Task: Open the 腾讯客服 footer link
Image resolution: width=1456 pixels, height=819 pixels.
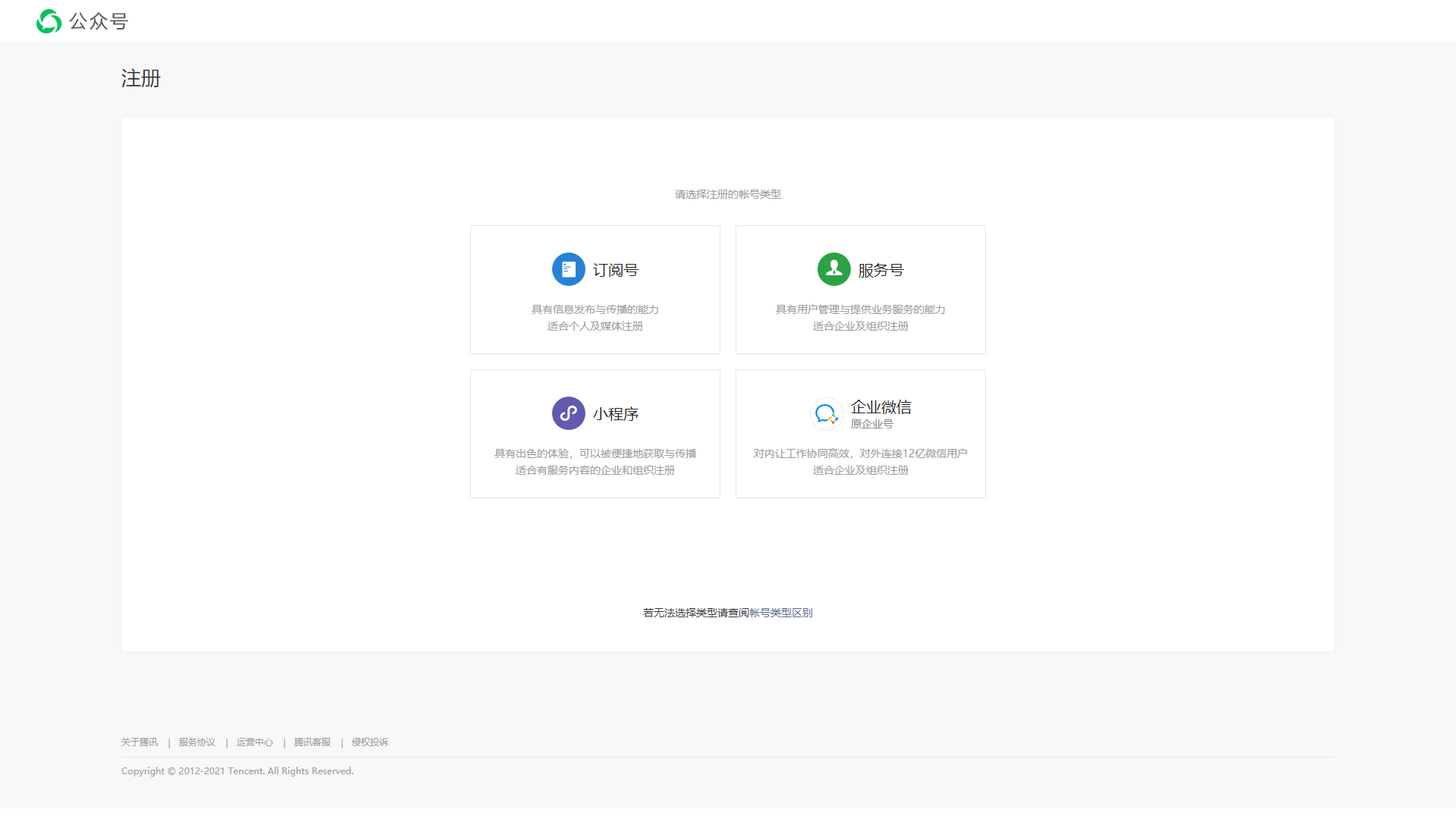Action: pos(312,742)
